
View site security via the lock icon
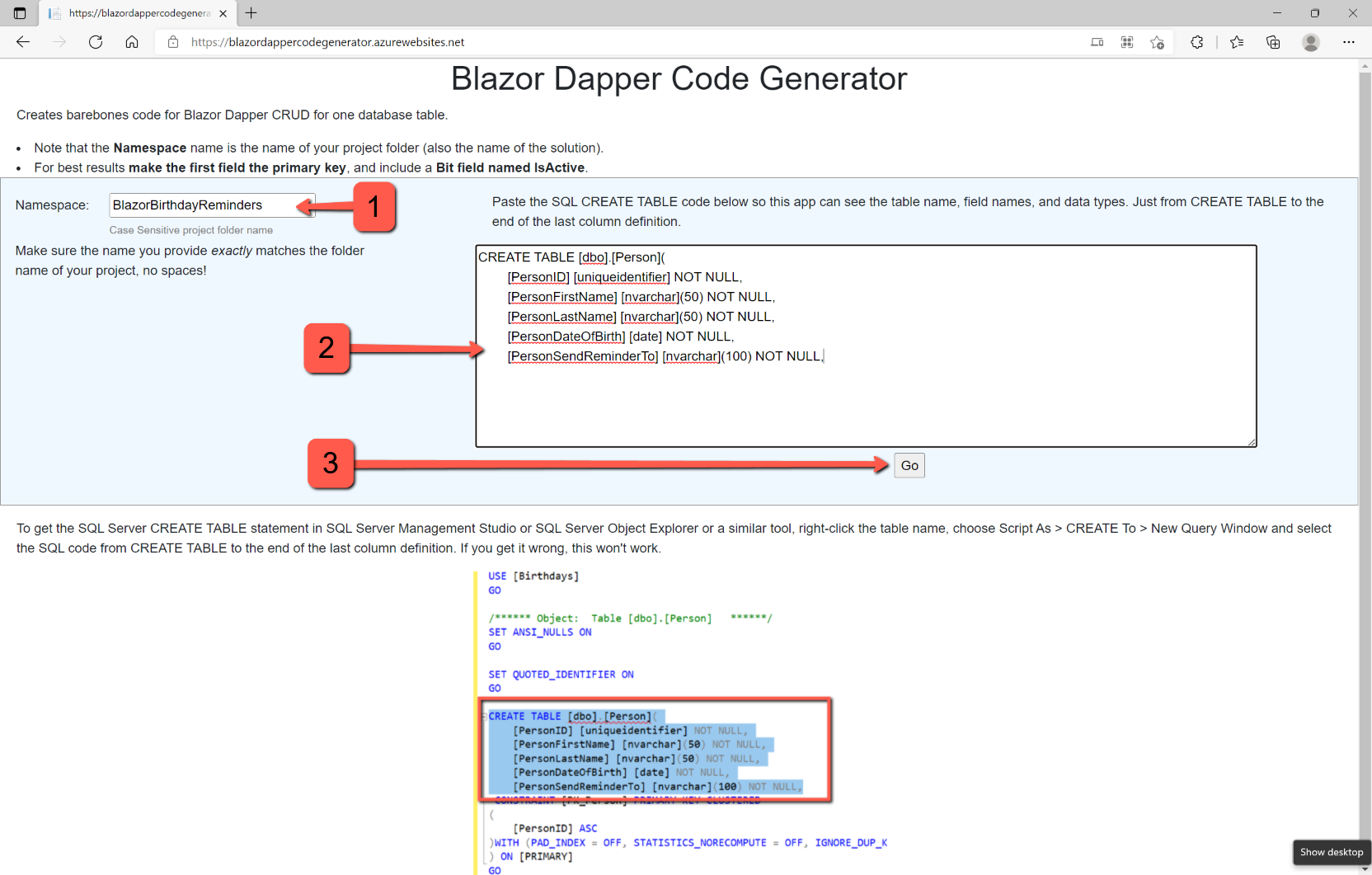click(173, 42)
